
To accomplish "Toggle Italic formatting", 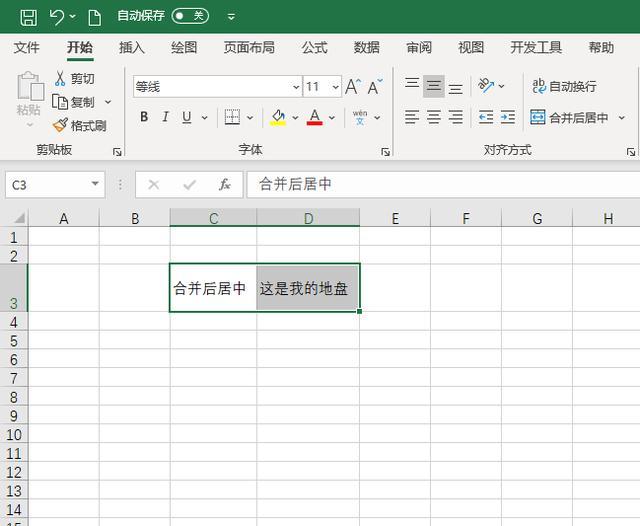I will click(x=165, y=117).
